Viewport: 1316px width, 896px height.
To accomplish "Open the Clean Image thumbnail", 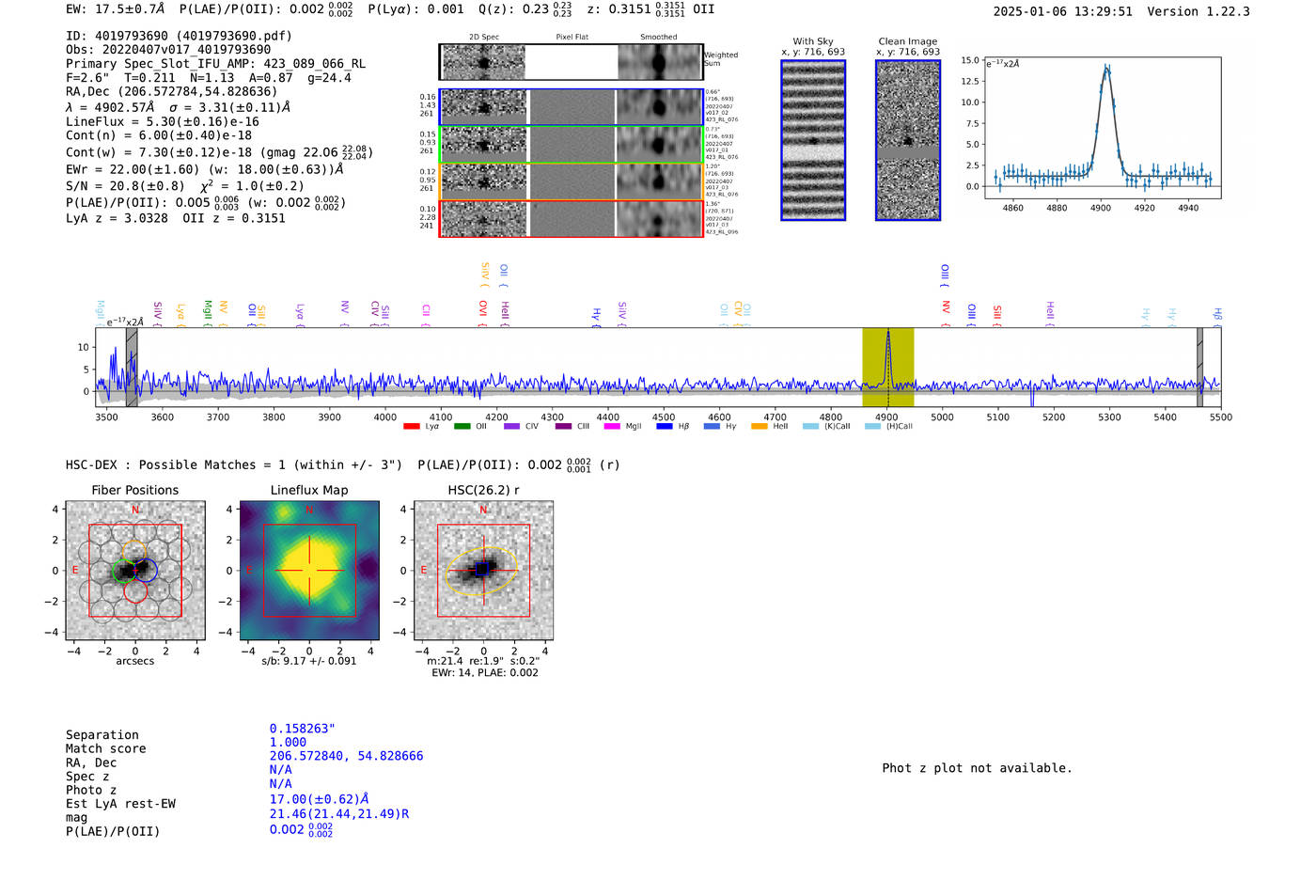I will tap(908, 140).
